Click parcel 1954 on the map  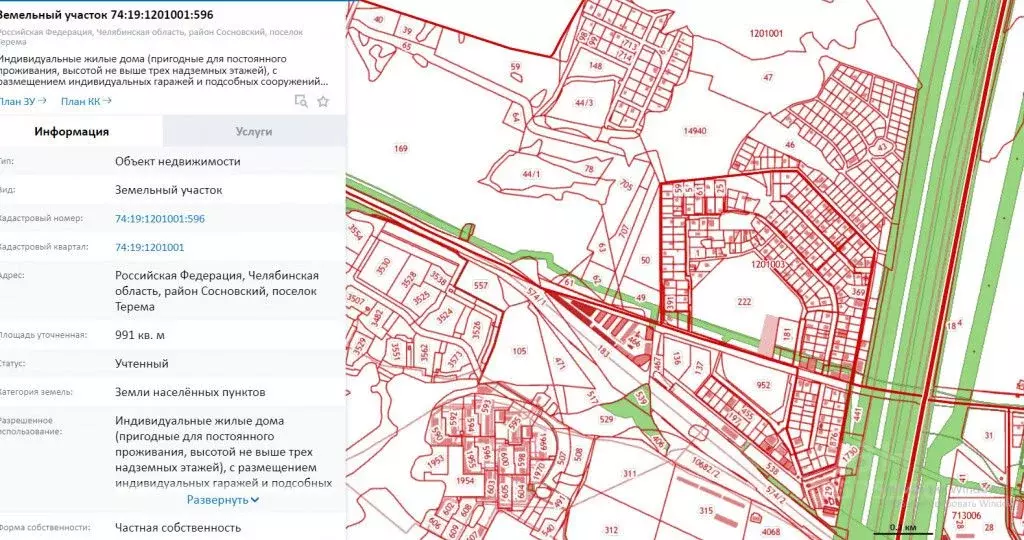coord(465,480)
